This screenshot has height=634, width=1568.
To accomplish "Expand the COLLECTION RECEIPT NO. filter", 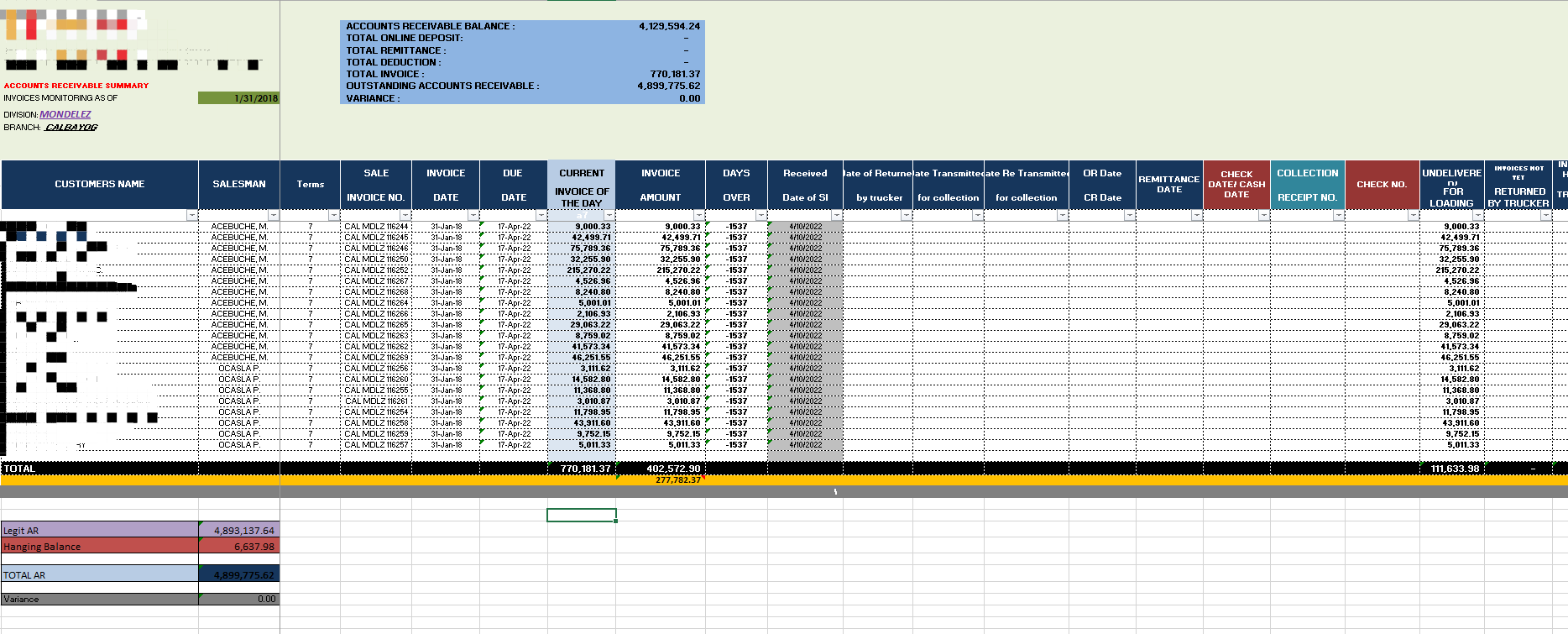I will (1339, 216).
